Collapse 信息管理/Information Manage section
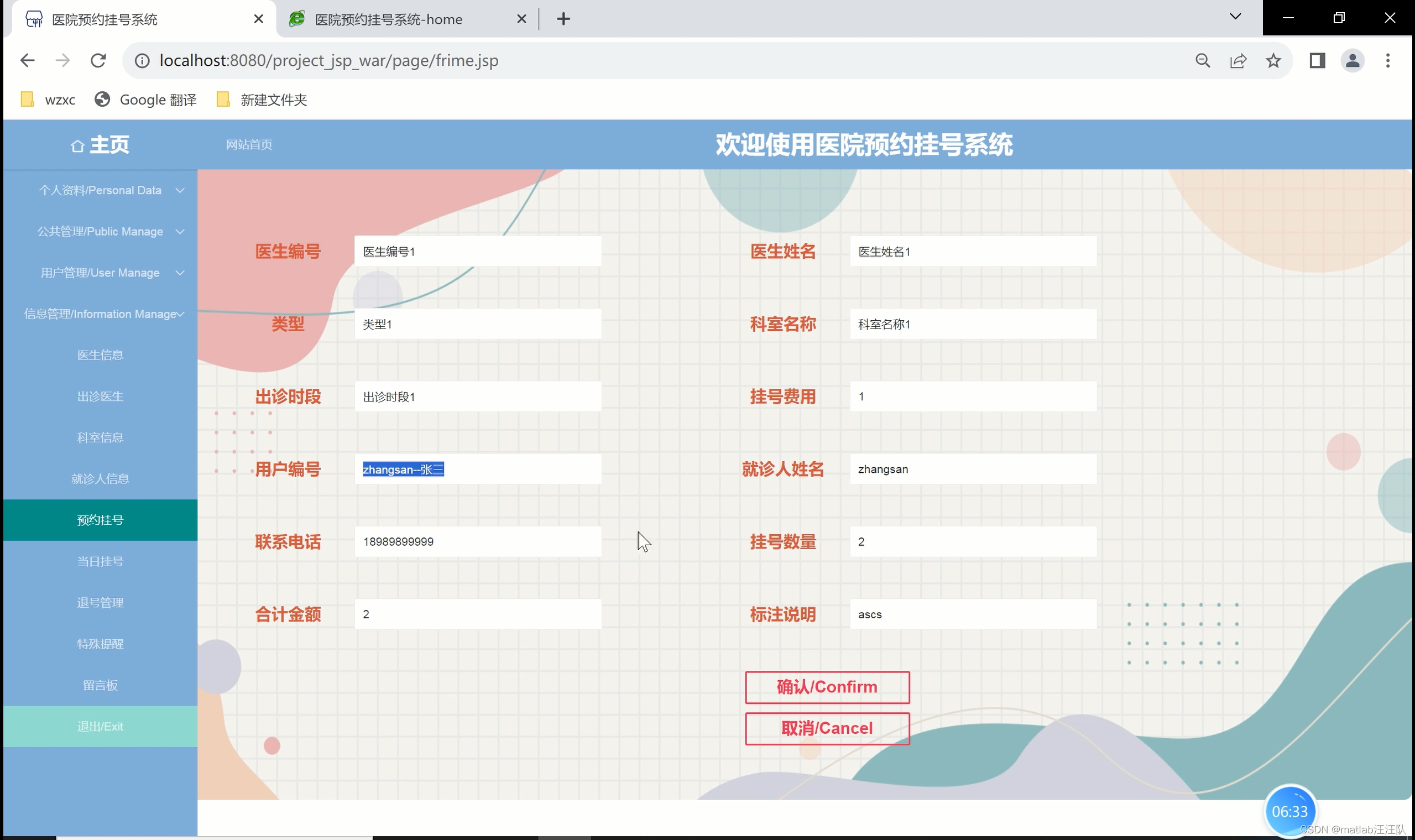Viewport: 1415px width, 840px height. [x=101, y=314]
